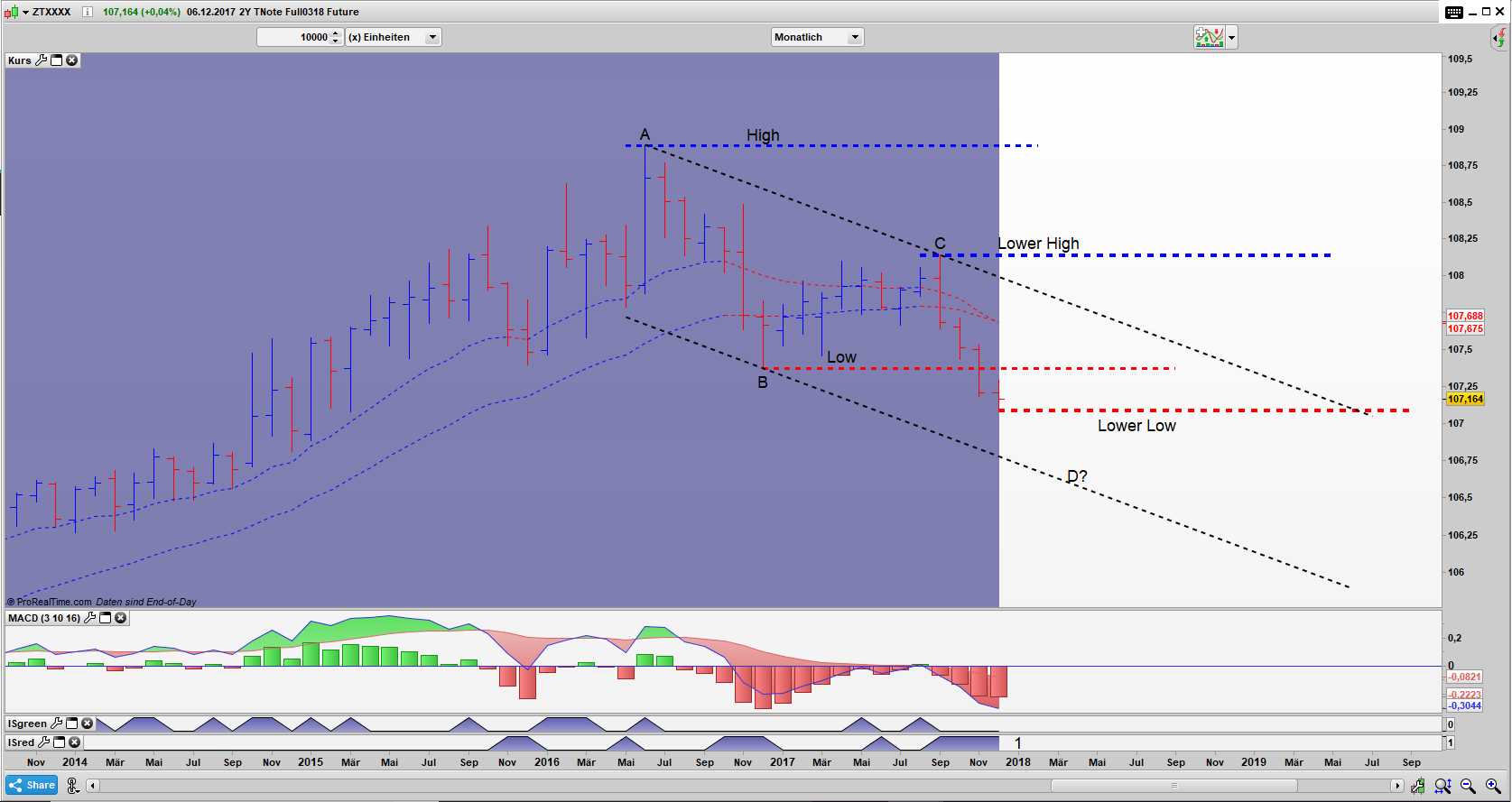Click the -0,0821 MACD value label
Viewport: 1512px width, 802px height.
[x=1464, y=677]
